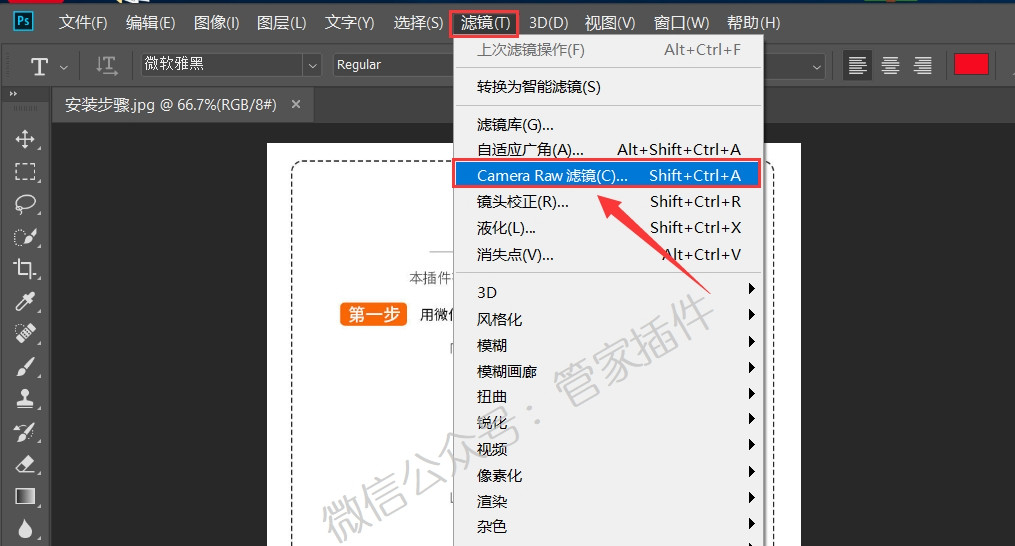Open 滤镜库(G)...
This screenshot has height=546, width=1015.
point(609,124)
